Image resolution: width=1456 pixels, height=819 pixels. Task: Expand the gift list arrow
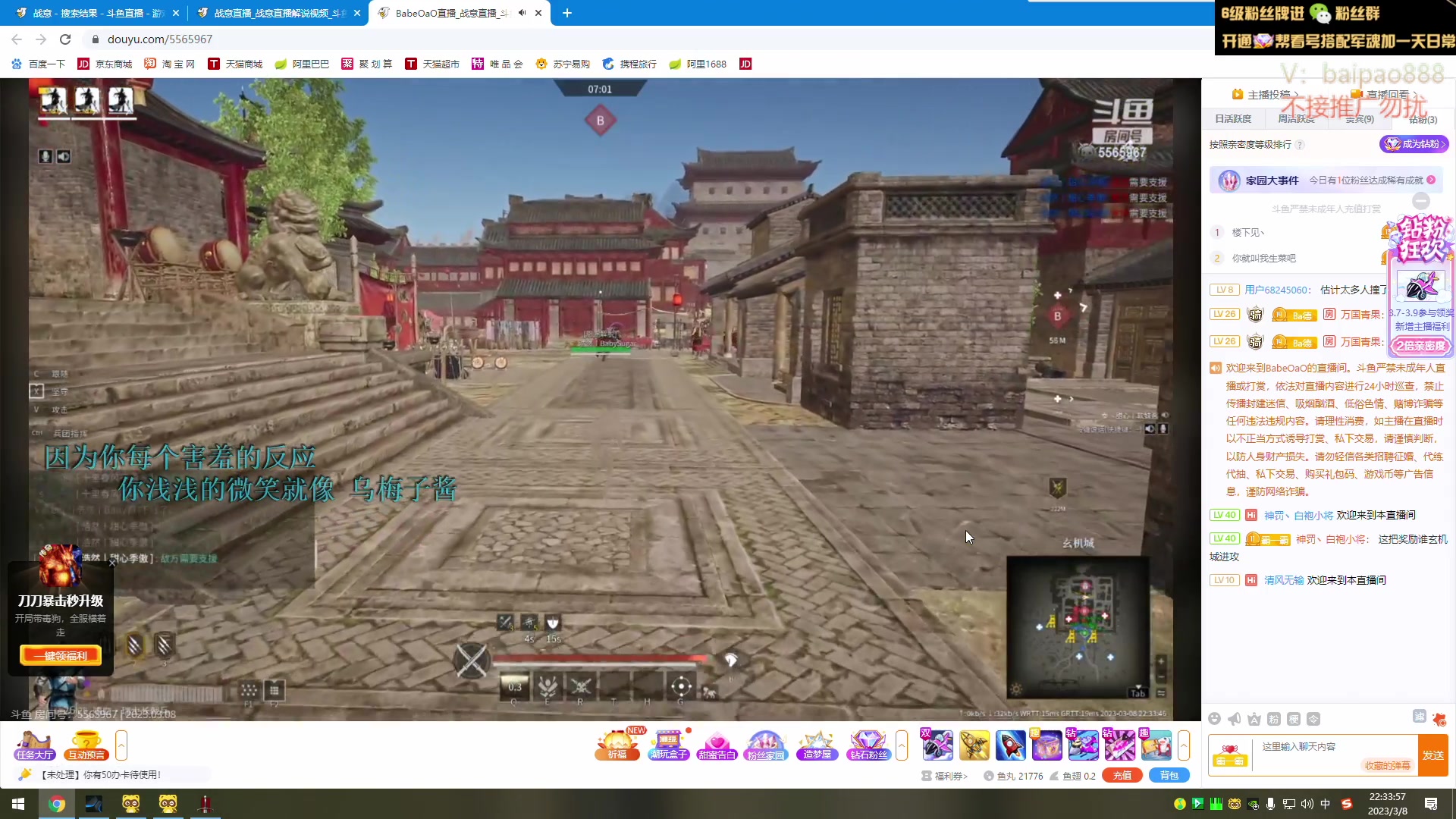(1184, 745)
